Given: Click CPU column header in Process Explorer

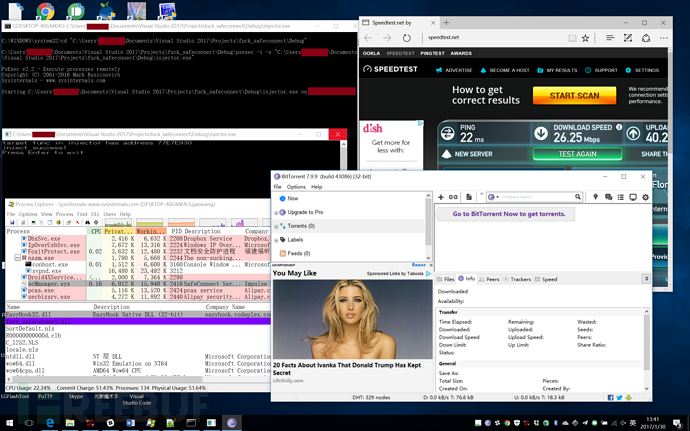Looking at the screenshot, I should click(95, 231).
